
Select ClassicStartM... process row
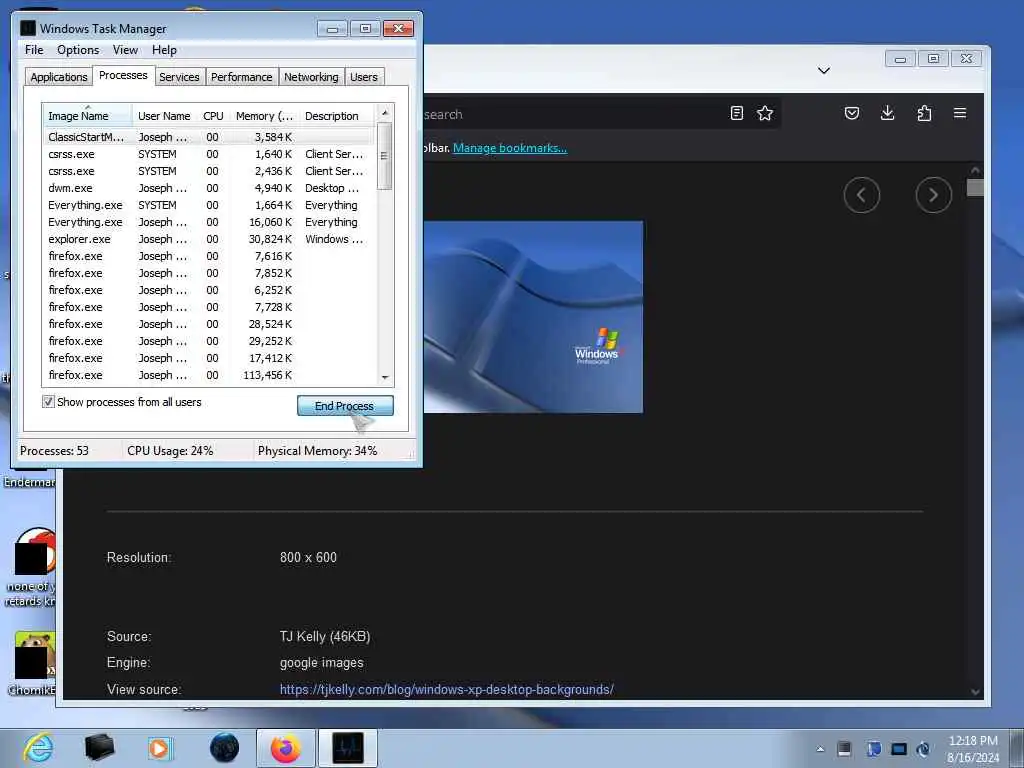click(209, 137)
